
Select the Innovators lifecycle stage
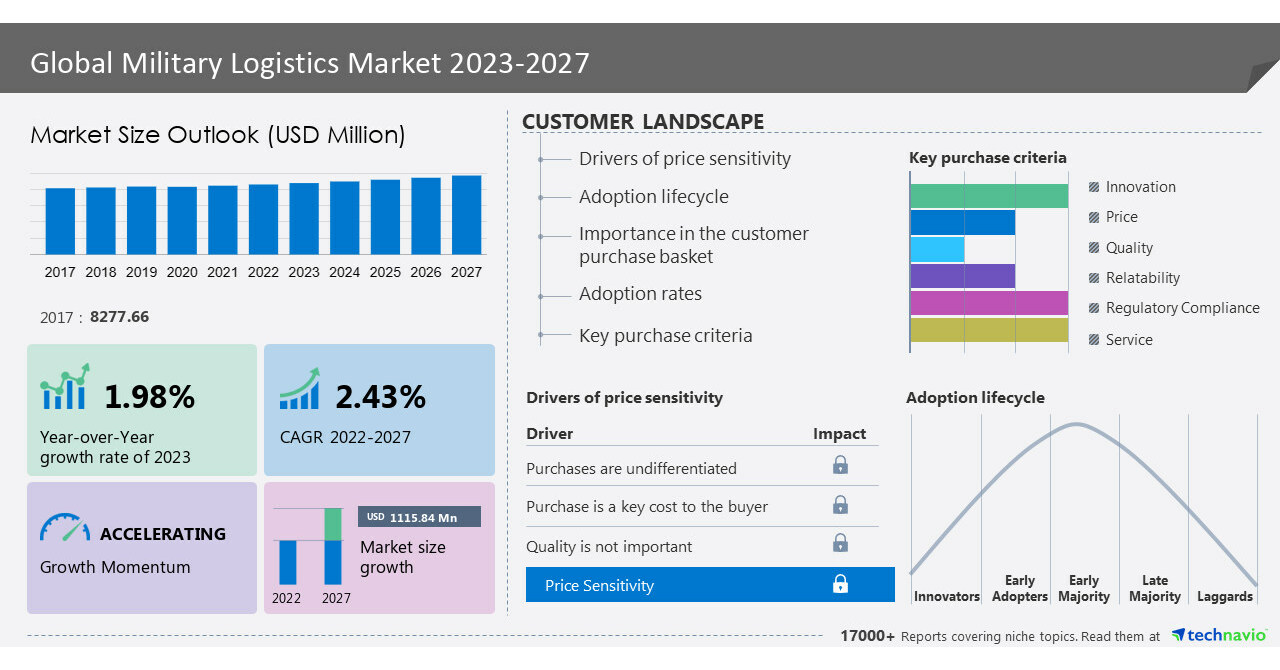click(x=946, y=596)
